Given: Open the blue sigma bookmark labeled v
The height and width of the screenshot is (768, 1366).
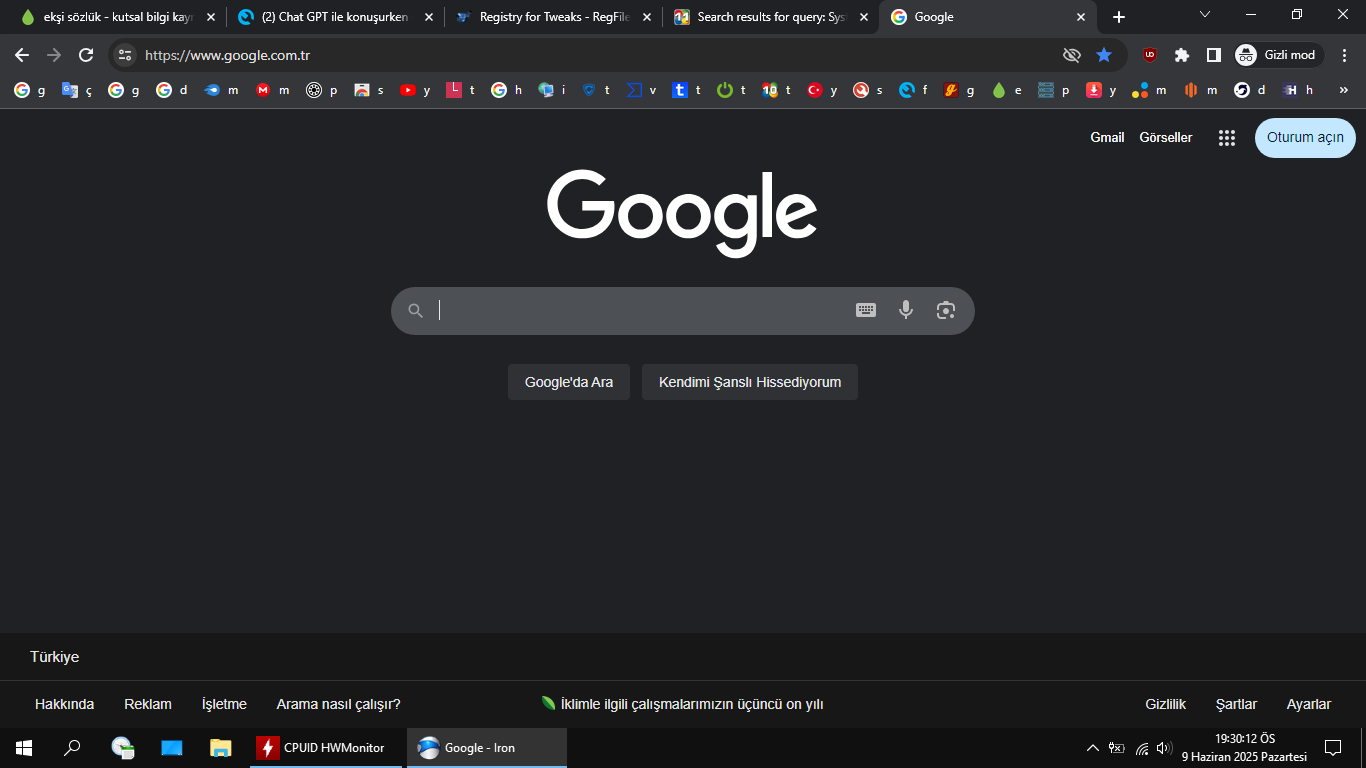Looking at the screenshot, I should point(642,90).
